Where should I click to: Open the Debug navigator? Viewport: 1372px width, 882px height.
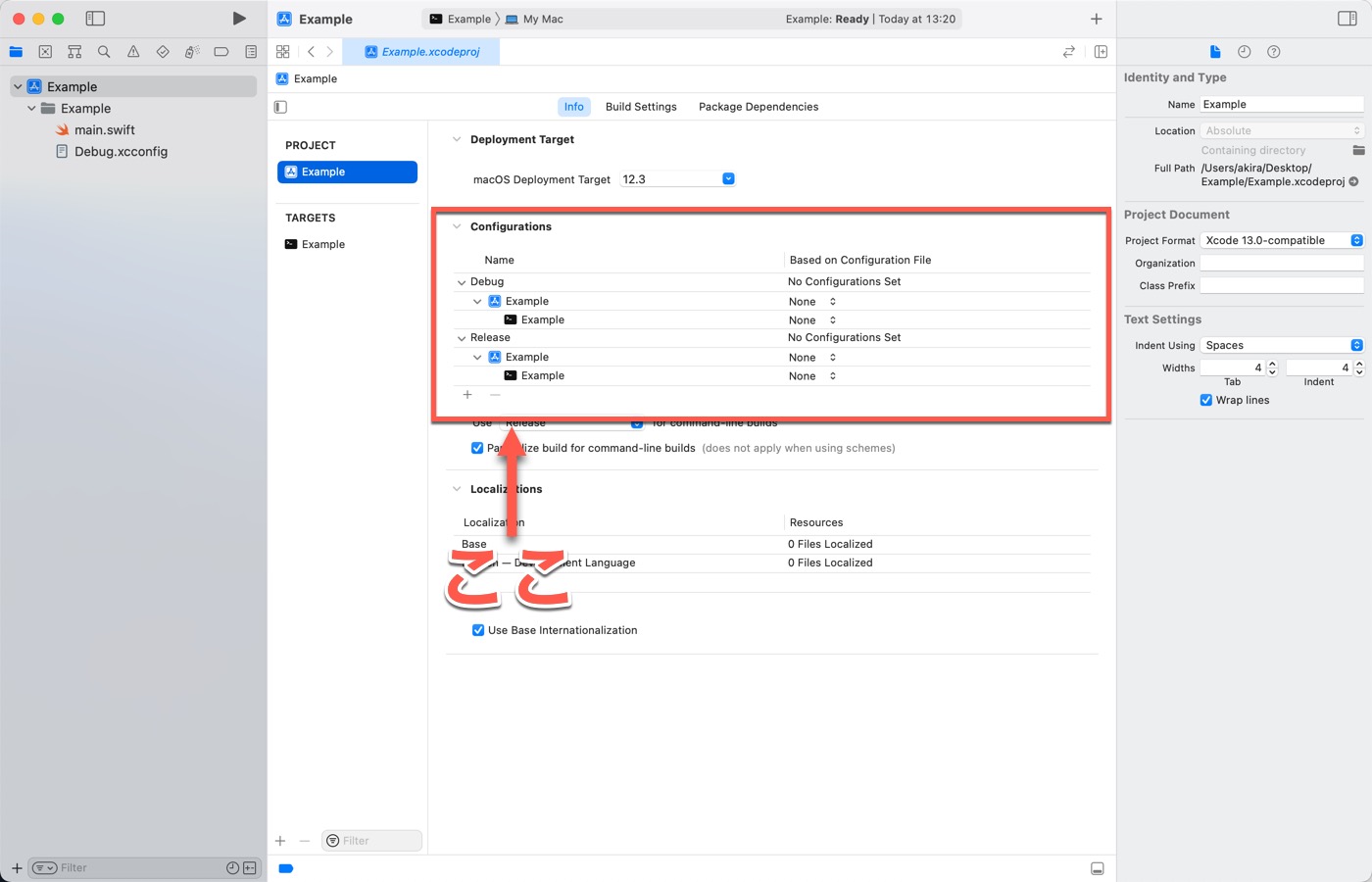192,52
